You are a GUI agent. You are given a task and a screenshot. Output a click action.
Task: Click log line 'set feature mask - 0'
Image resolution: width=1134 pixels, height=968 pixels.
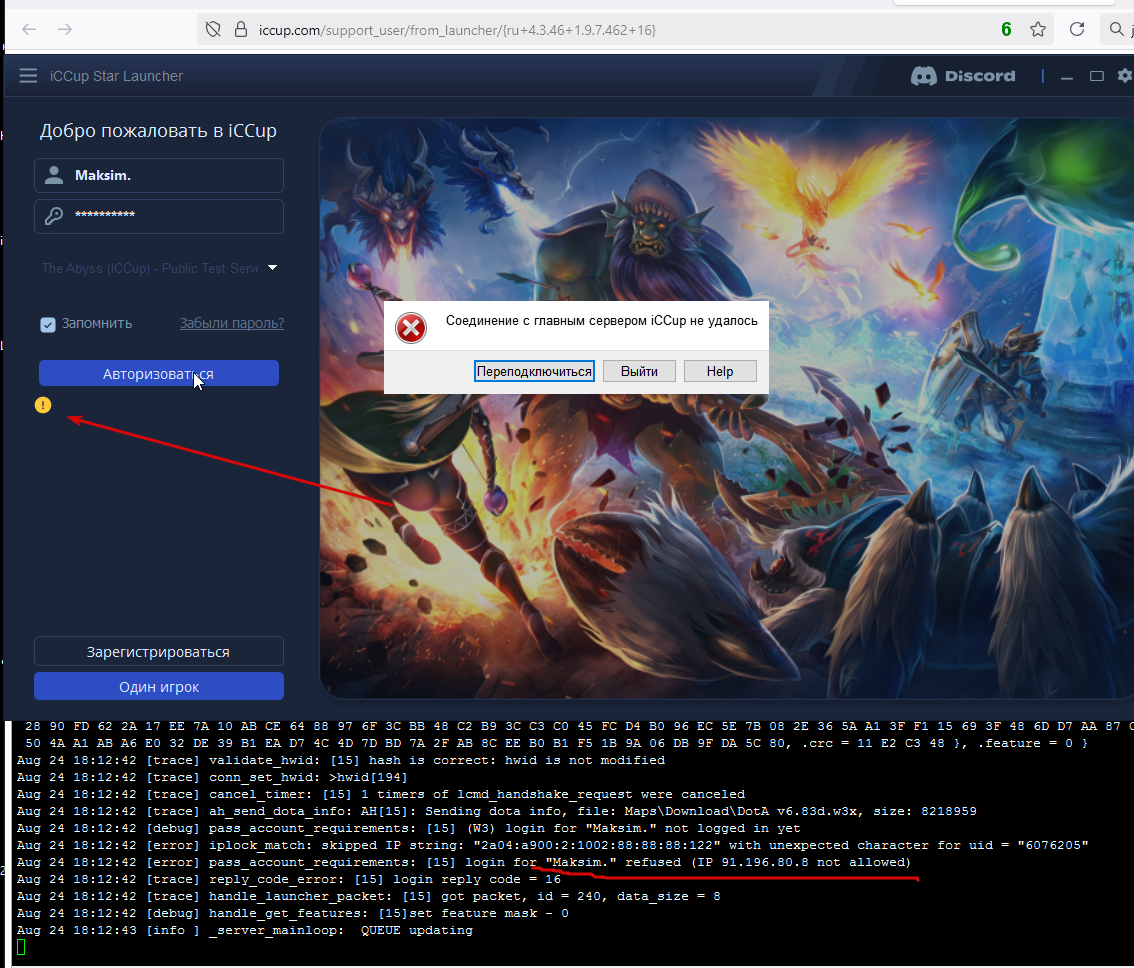click(293, 914)
